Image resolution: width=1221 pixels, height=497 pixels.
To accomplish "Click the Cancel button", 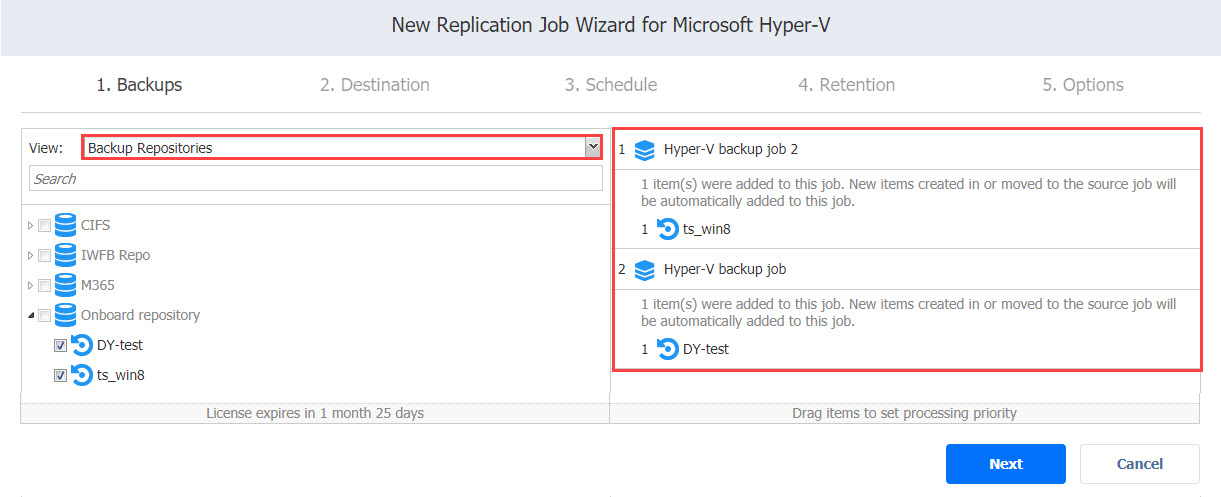I will click(1140, 464).
